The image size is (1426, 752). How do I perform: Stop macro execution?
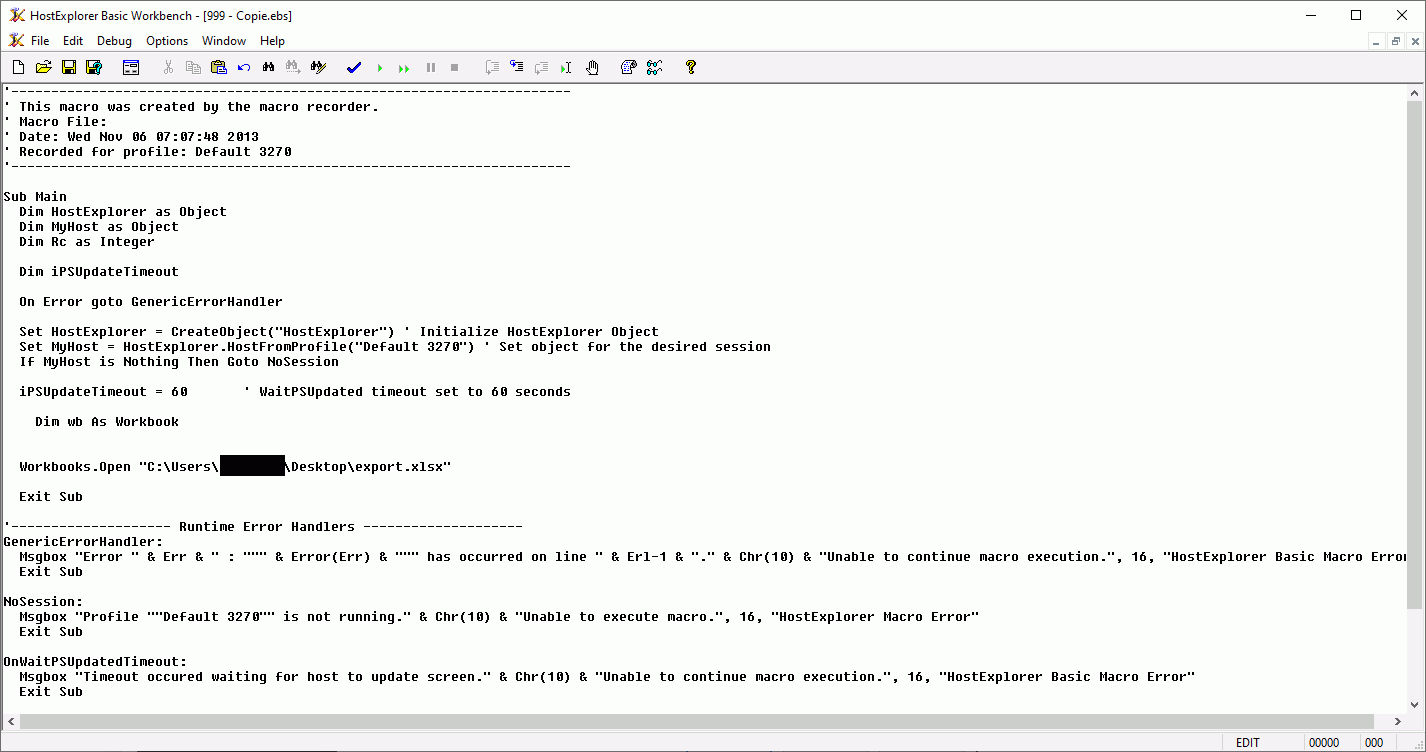[x=454, y=67]
